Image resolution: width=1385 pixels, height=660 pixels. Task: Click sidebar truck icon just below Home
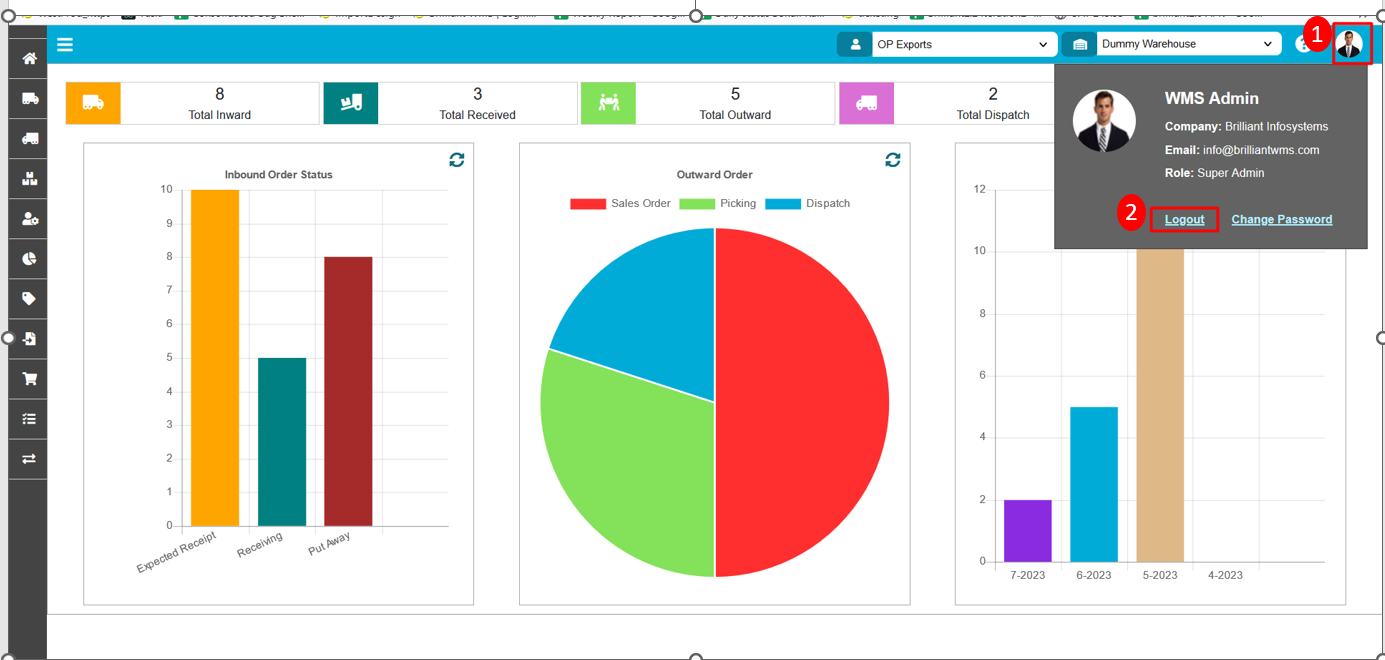(29, 99)
